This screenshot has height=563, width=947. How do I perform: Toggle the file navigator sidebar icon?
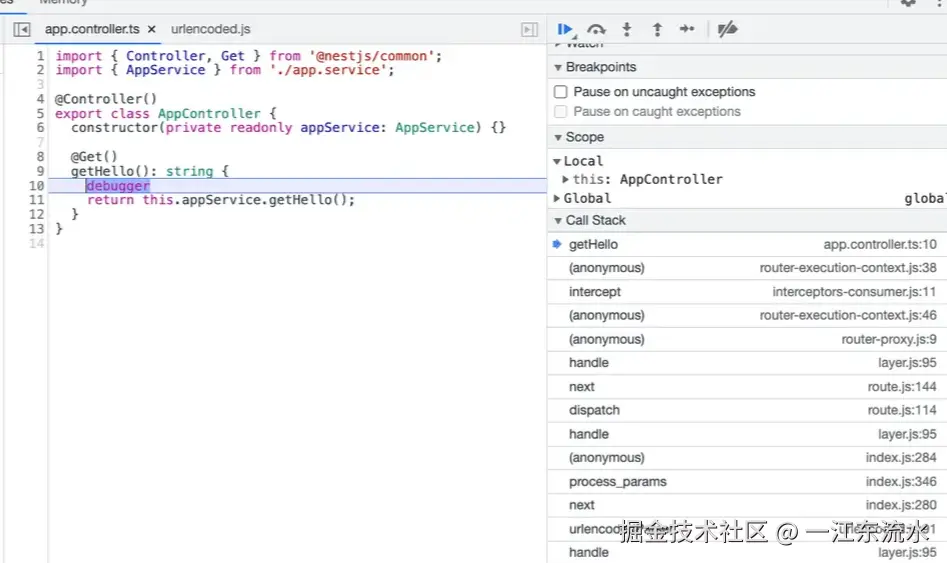click(22, 29)
